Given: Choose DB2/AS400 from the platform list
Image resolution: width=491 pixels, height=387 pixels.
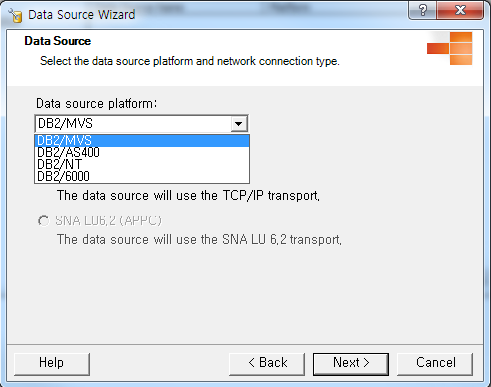Looking at the screenshot, I should (142, 152).
